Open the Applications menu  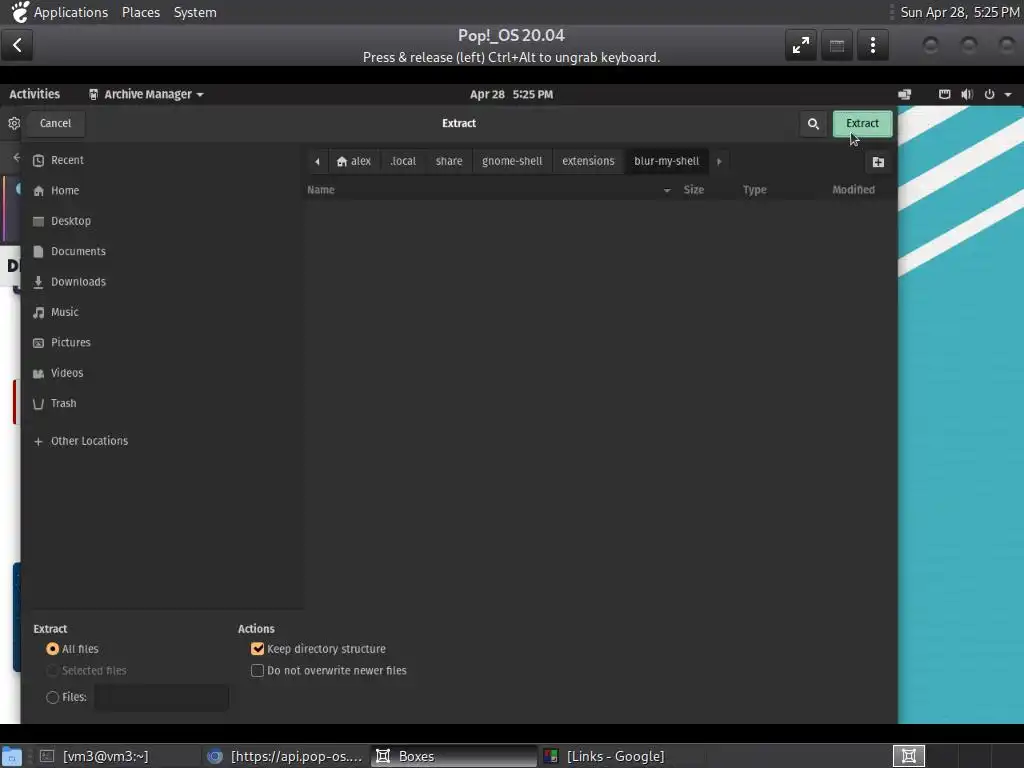71,12
